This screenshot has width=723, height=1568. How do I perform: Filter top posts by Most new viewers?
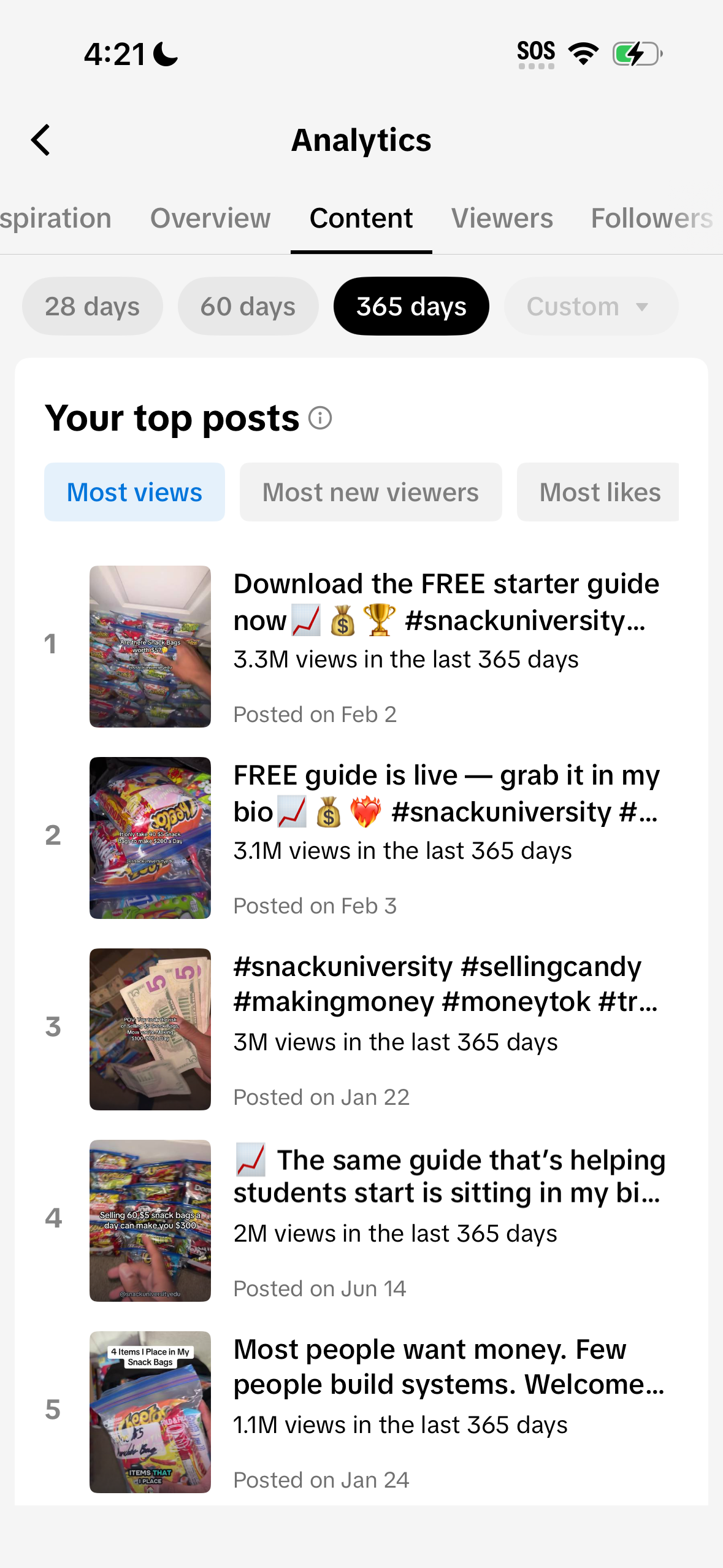tap(371, 492)
